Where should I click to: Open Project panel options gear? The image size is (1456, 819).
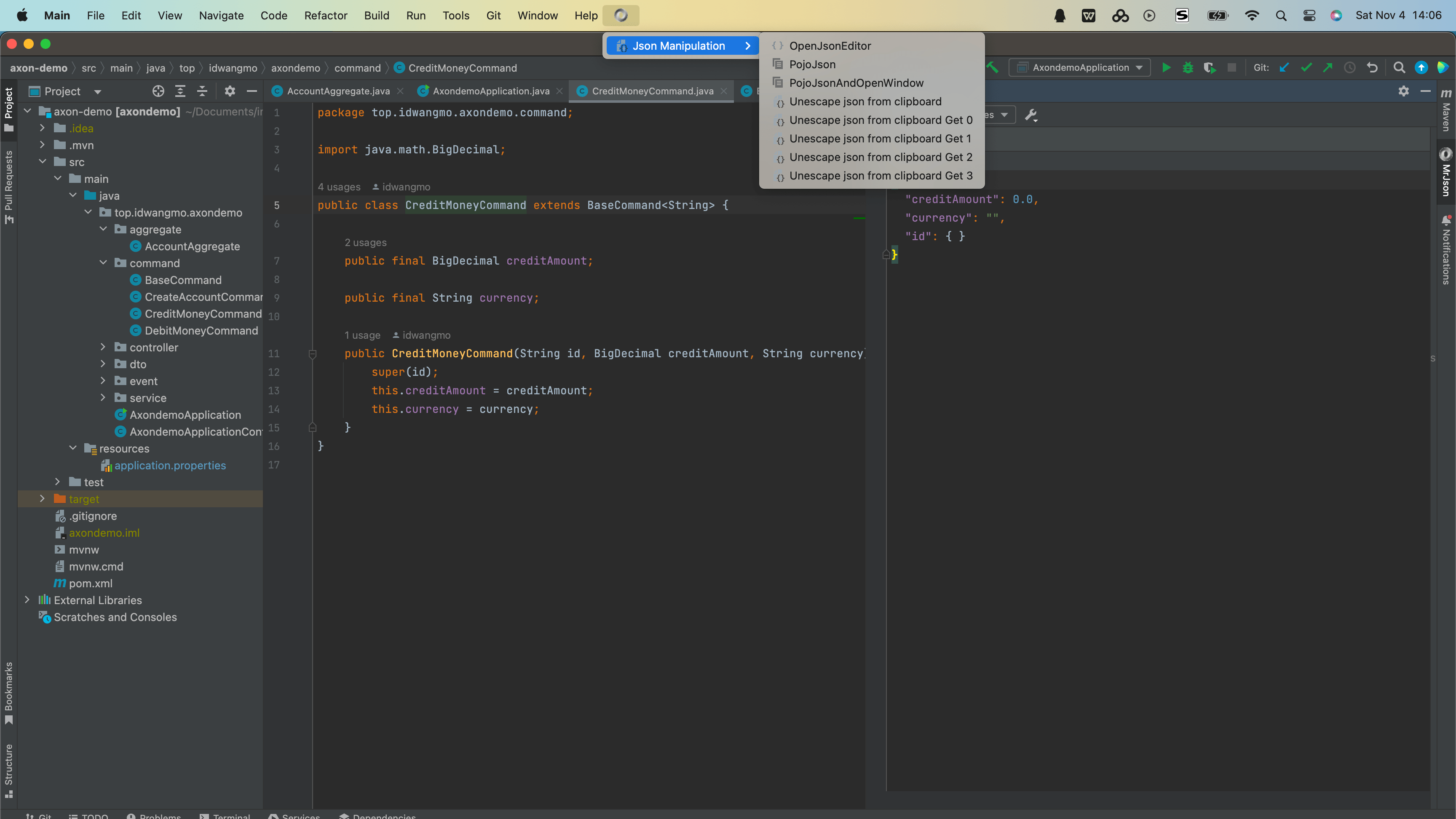tap(230, 91)
